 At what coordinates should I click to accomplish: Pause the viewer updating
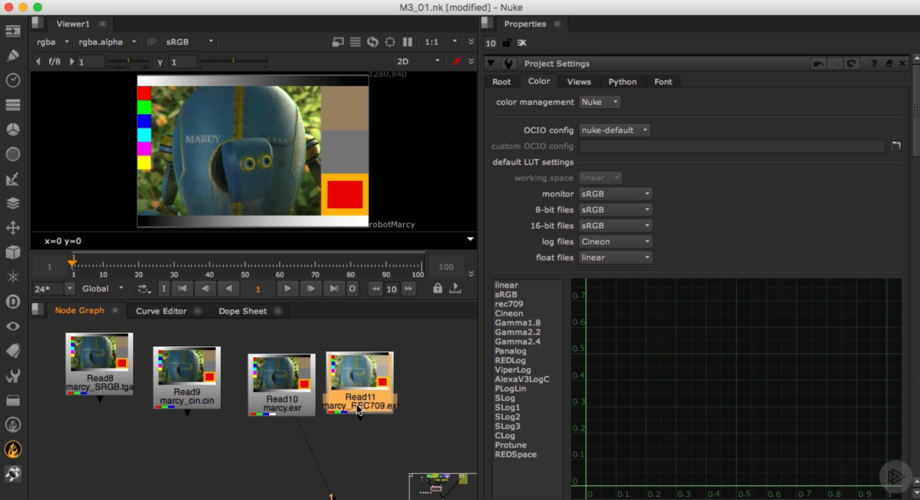407,42
